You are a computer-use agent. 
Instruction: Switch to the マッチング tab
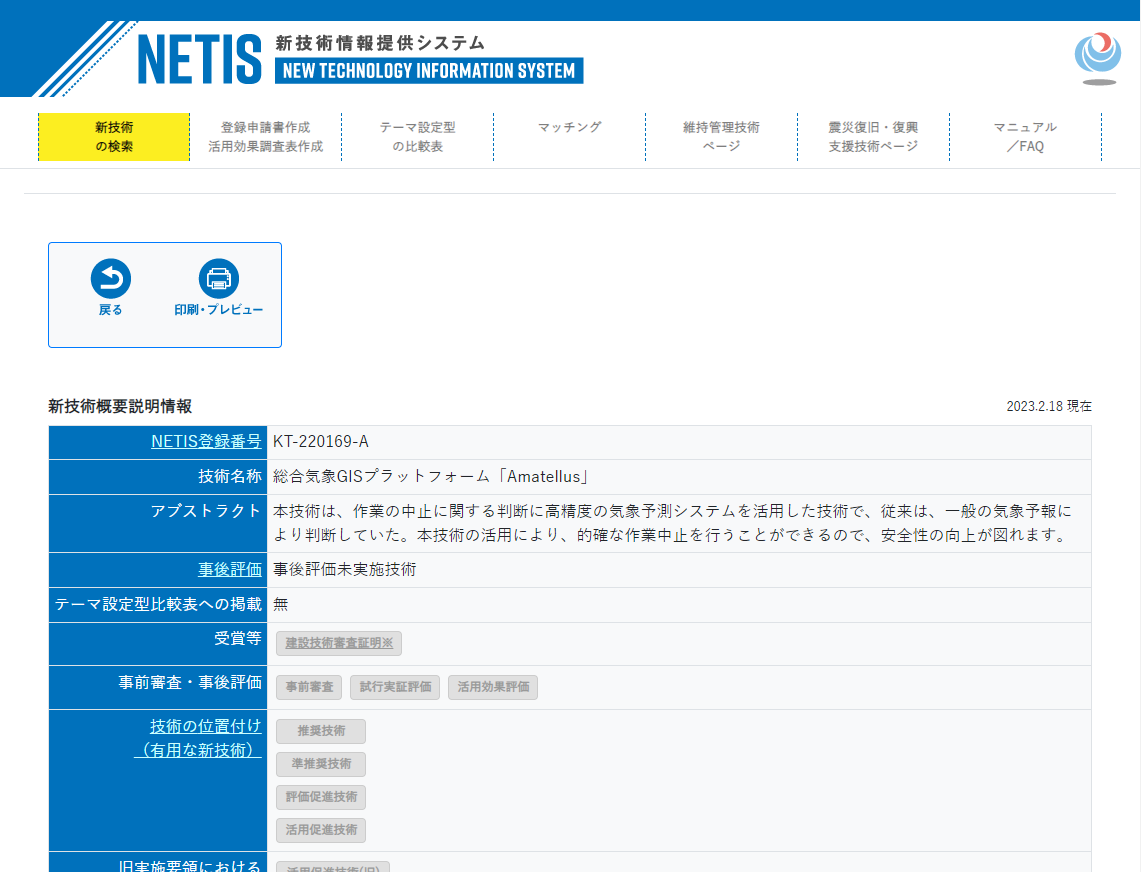(569, 128)
